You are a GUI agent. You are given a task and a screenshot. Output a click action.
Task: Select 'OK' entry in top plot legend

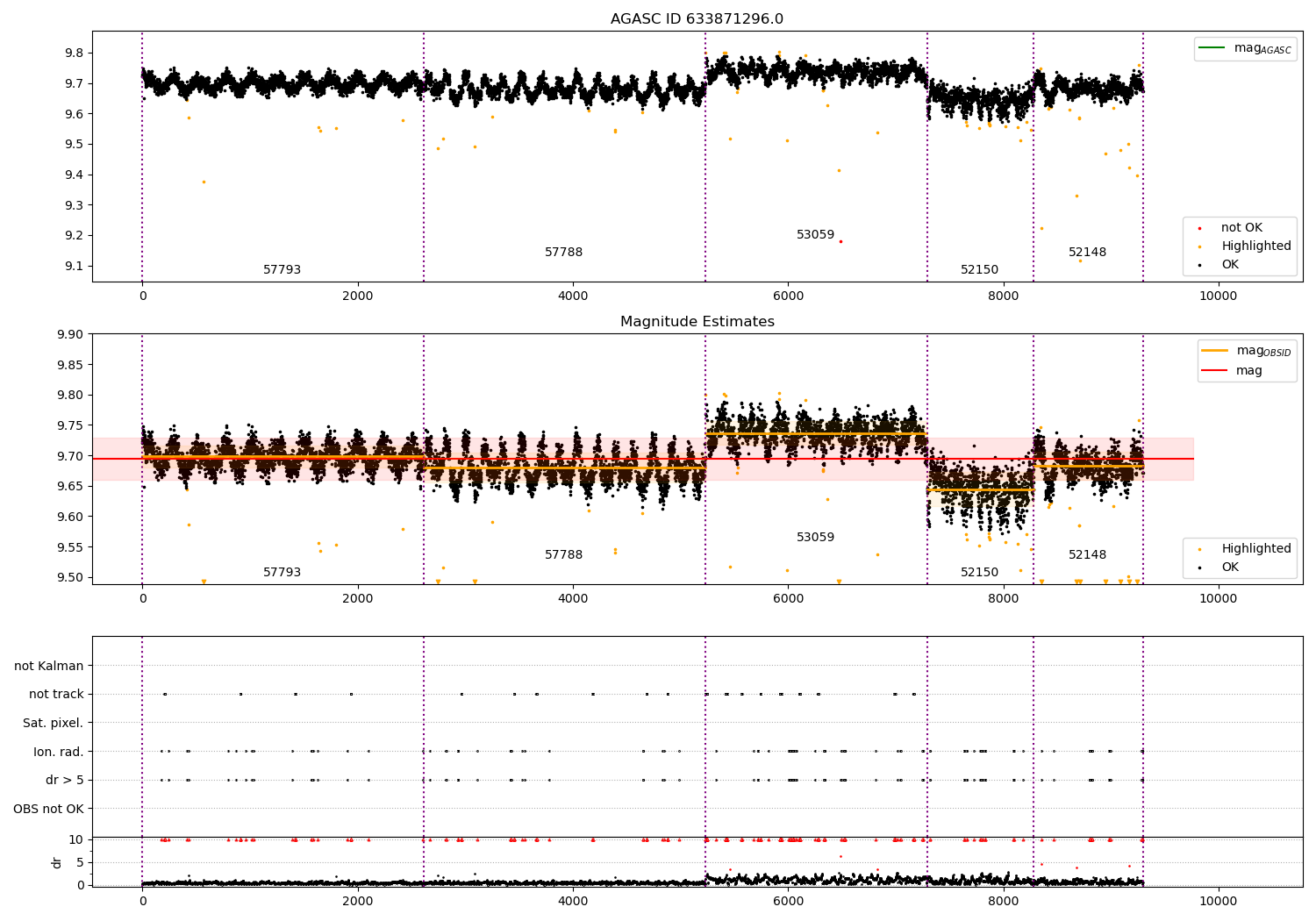1230,265
